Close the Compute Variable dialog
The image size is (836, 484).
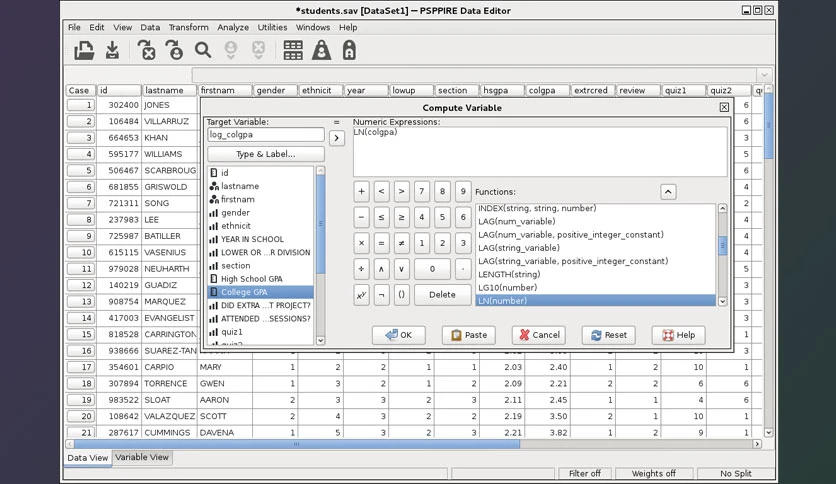point(724,107)
